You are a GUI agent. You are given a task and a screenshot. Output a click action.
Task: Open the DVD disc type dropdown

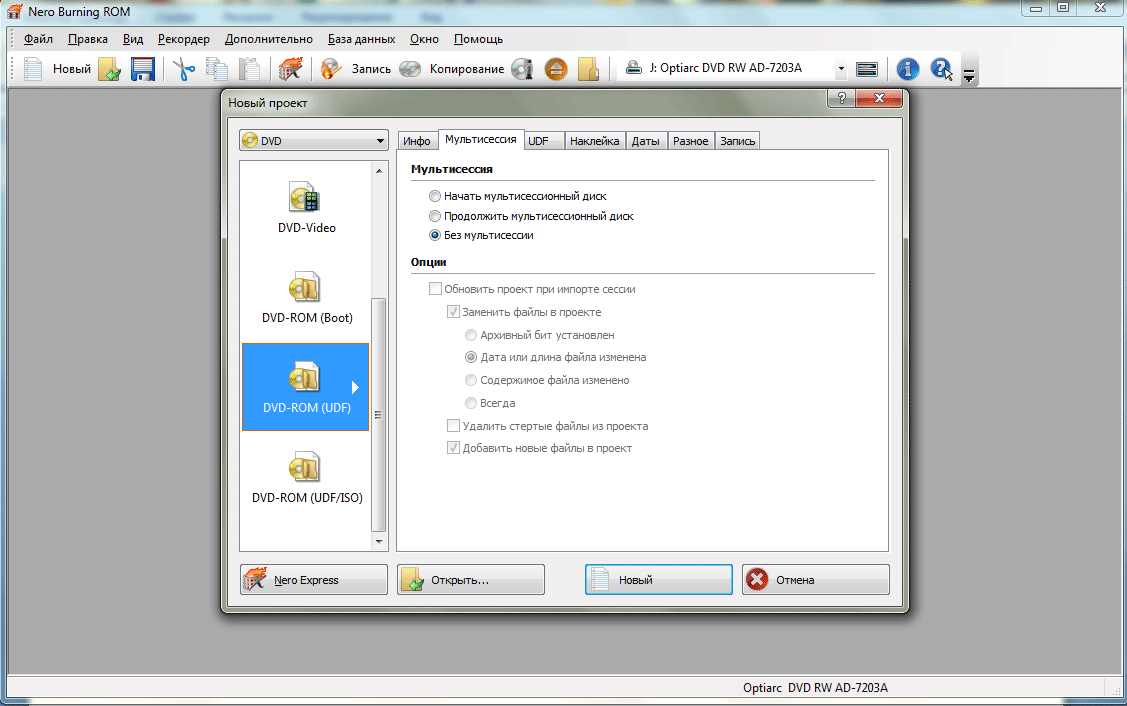(314, 141)
